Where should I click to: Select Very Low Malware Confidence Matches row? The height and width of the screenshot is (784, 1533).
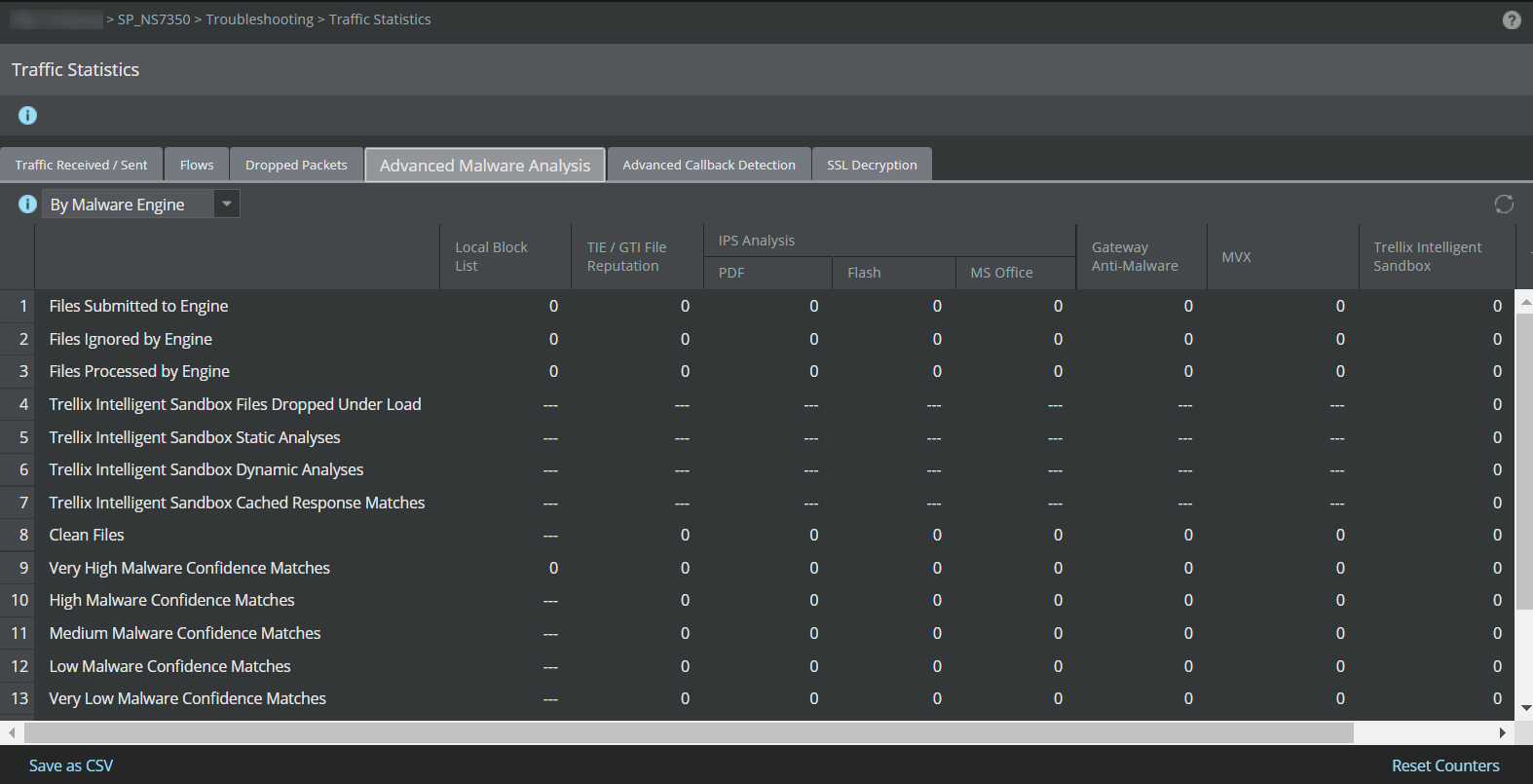click(758, 698)
